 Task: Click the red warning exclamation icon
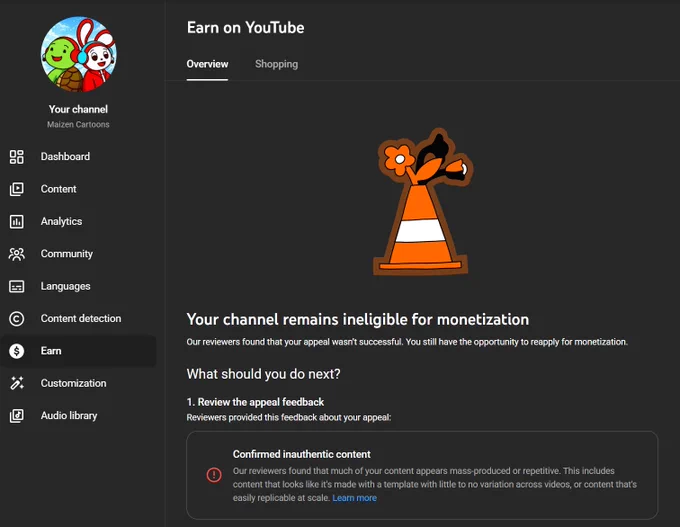(x=214, y=475)
